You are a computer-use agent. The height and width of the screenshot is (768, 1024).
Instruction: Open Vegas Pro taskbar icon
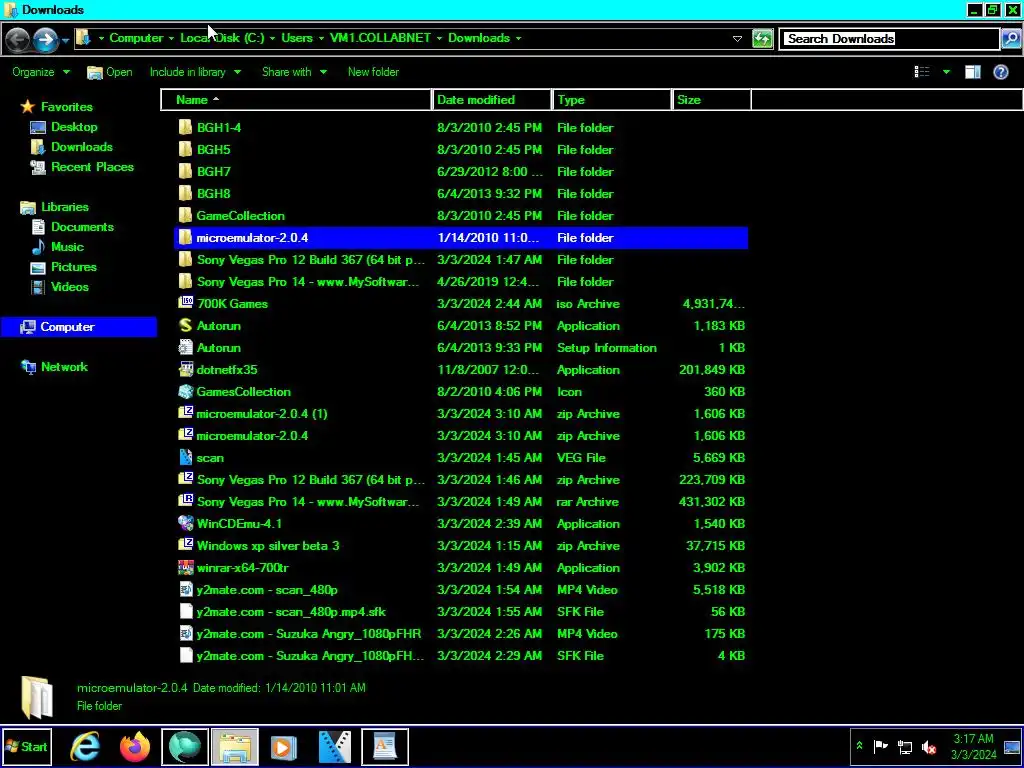(334, 746)
